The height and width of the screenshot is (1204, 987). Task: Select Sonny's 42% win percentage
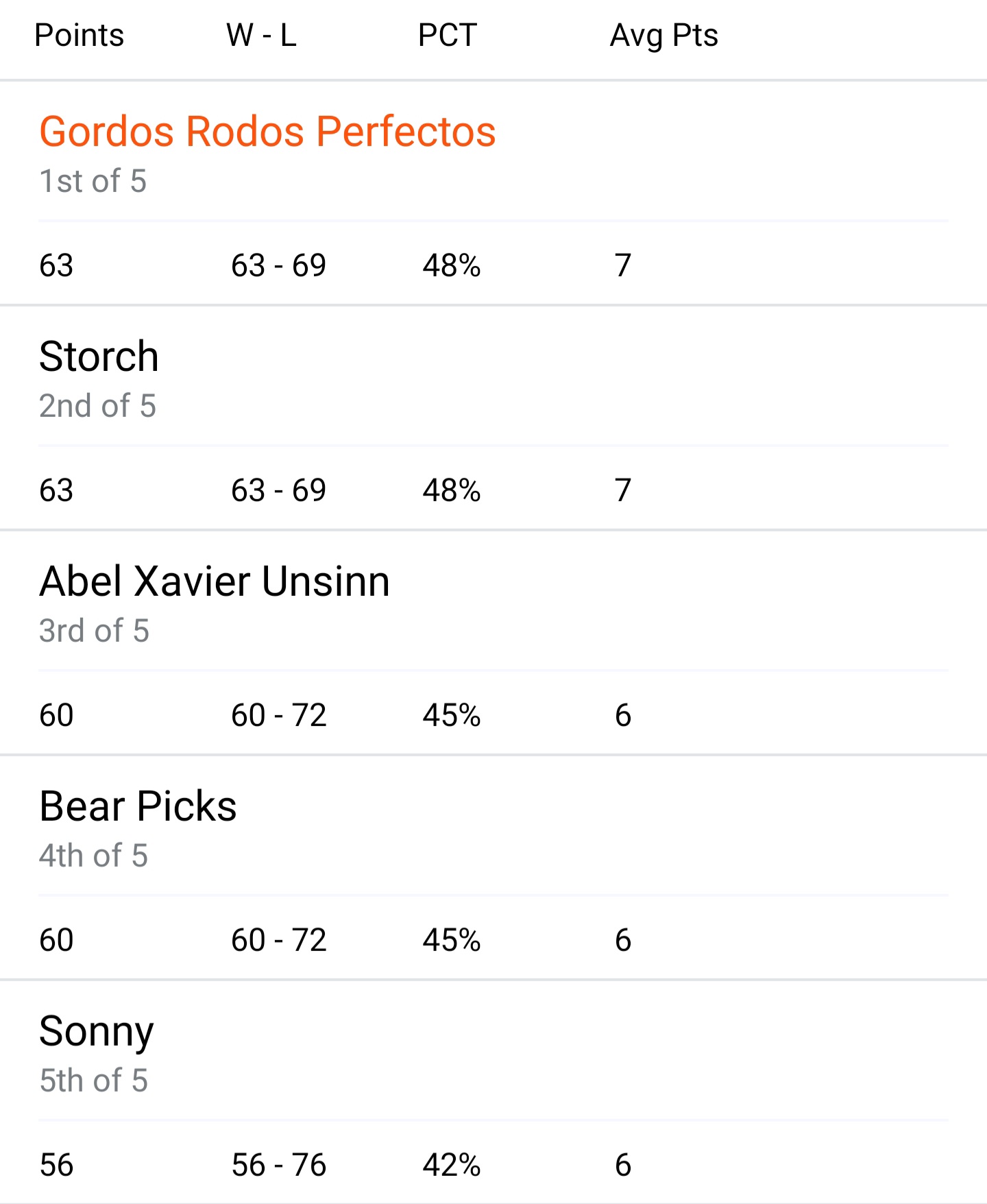pos(451,1165)
